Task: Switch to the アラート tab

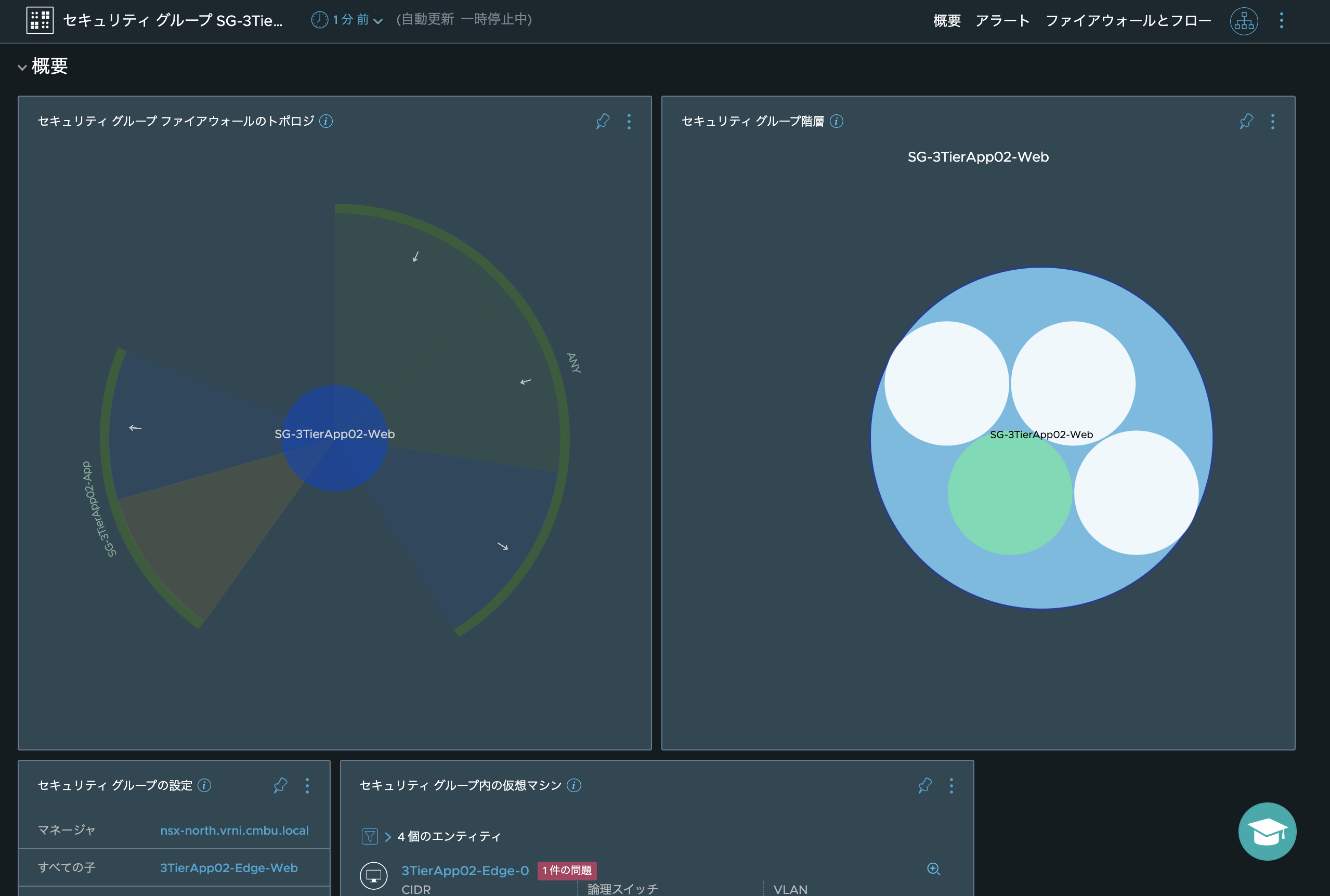Action: coord(1002,21)
